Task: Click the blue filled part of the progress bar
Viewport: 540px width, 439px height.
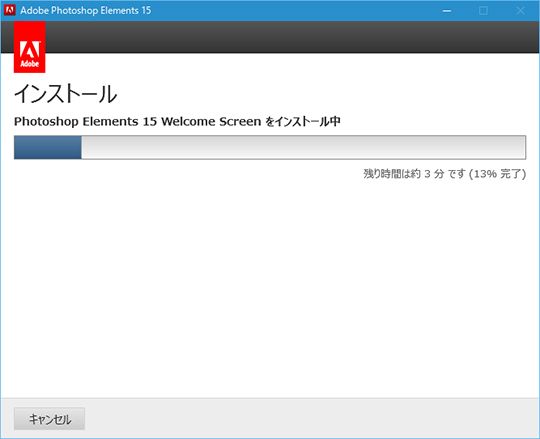Action: [48, 147]
